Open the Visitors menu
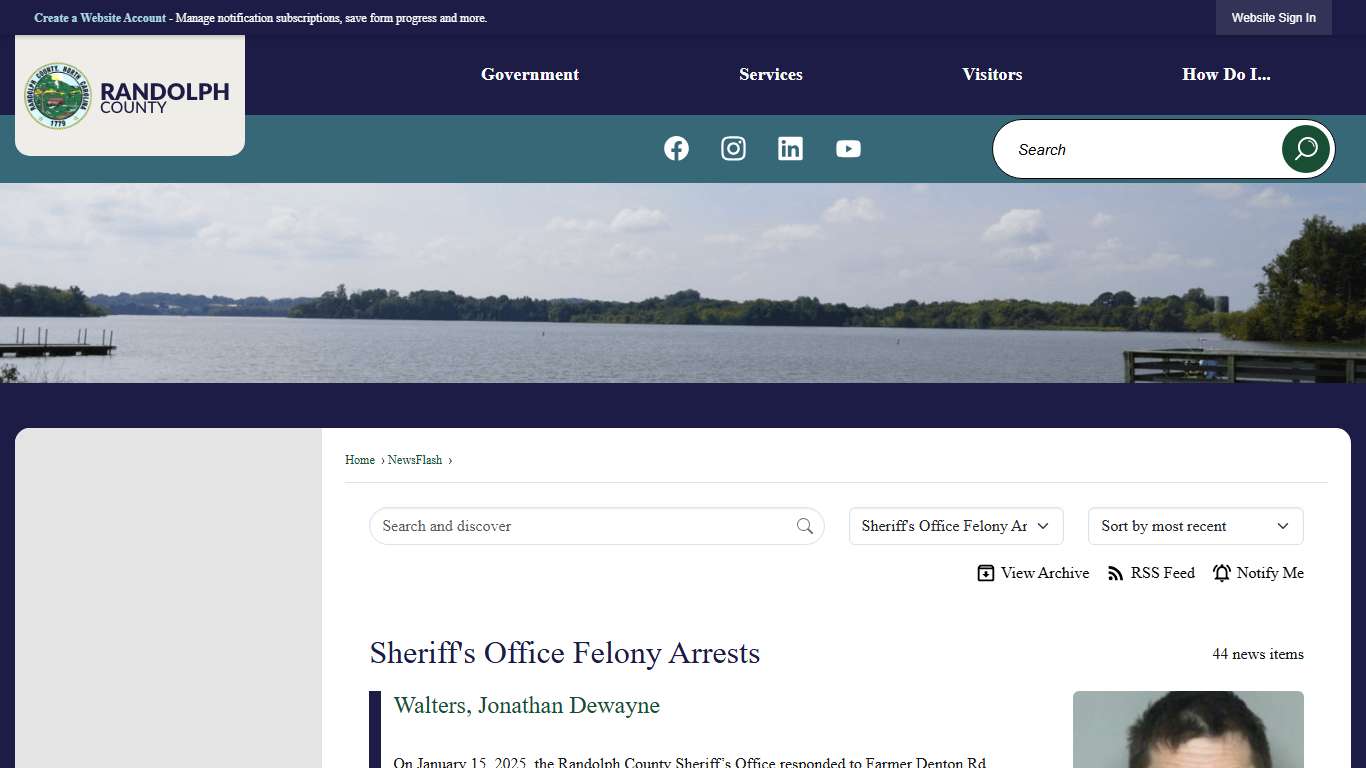The height and width of the screenshot is (768, 1366). click(992, 75)
